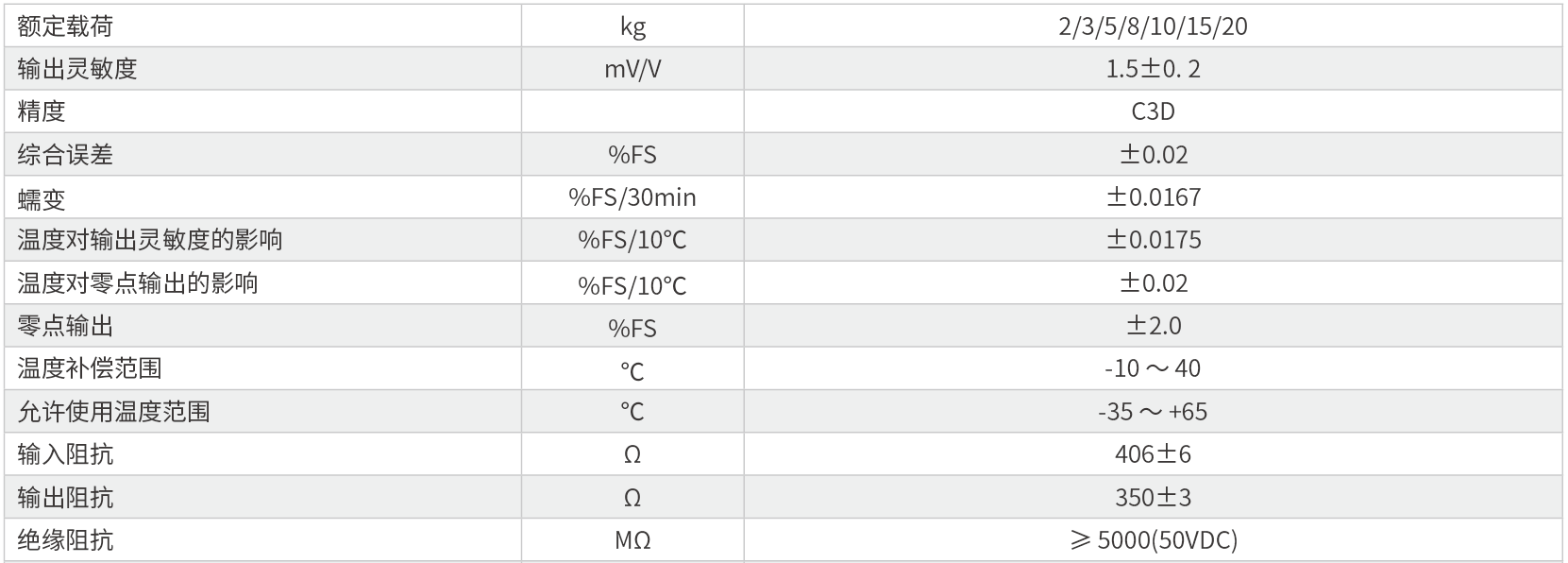
Task: Click the 综合误差 row label
Action: 65,154
